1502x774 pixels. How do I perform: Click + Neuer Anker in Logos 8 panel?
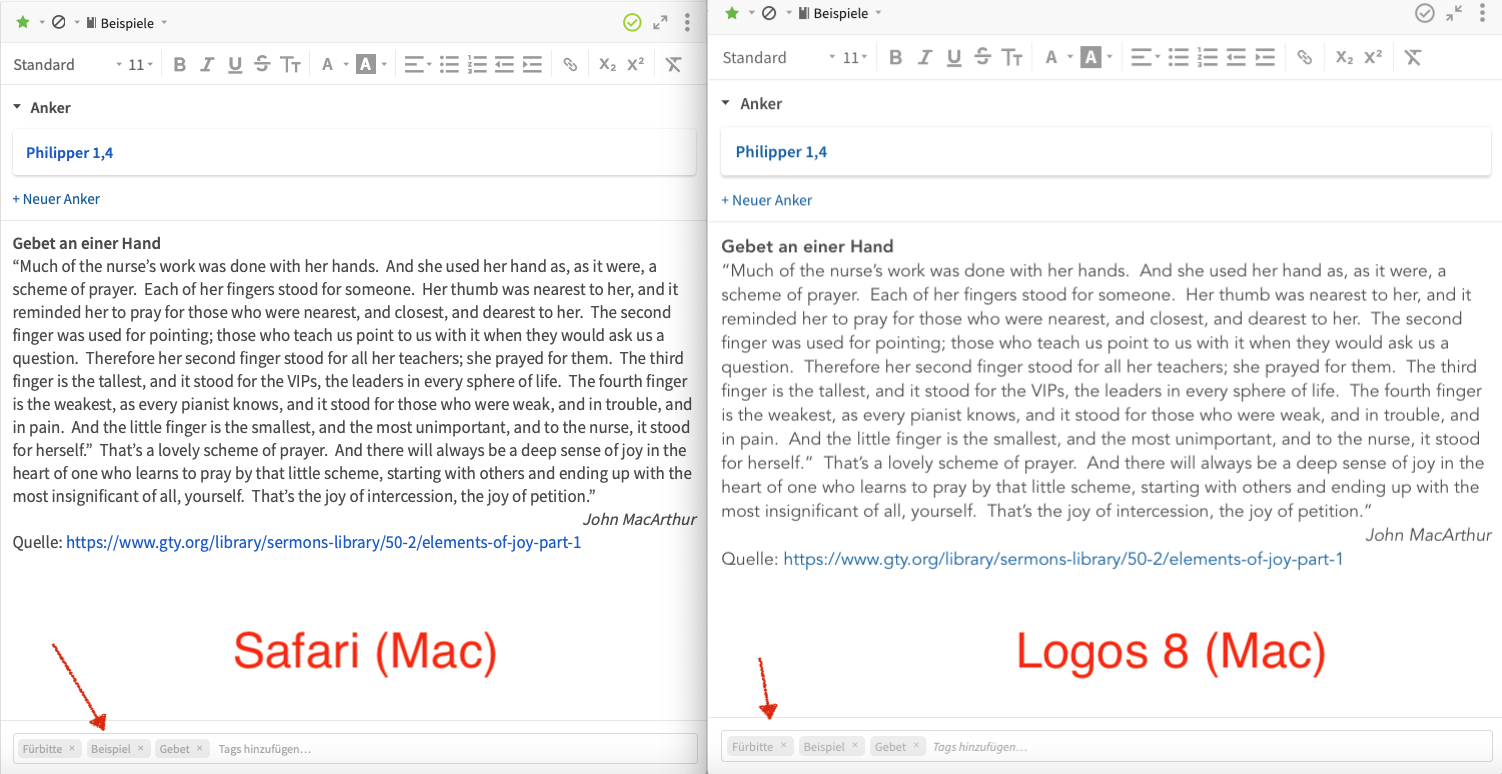click(x=767, y=200)
